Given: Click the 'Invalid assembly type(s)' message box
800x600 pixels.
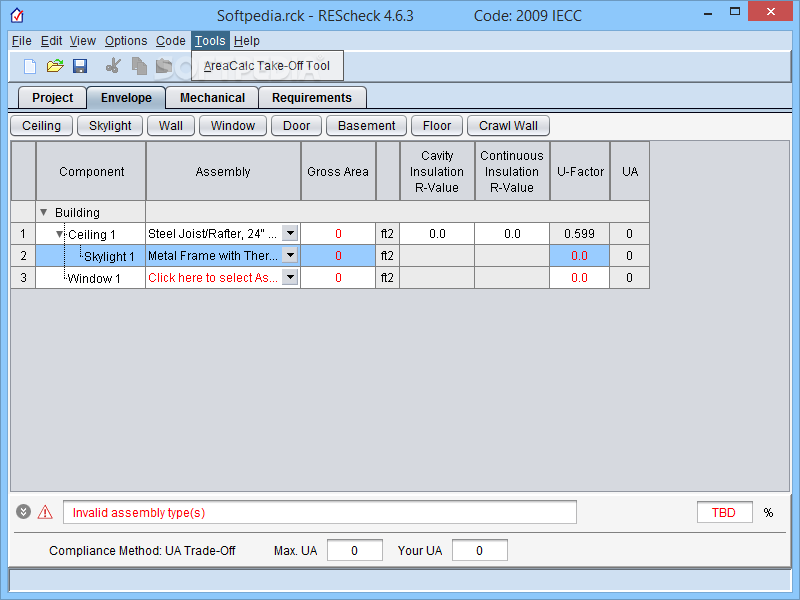Looking at the screenshot, I should 320,512.
